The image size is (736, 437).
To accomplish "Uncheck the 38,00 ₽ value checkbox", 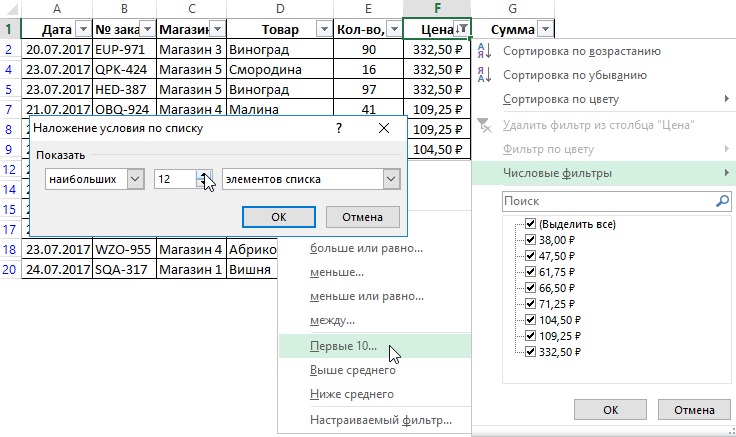I will [530, 240].
